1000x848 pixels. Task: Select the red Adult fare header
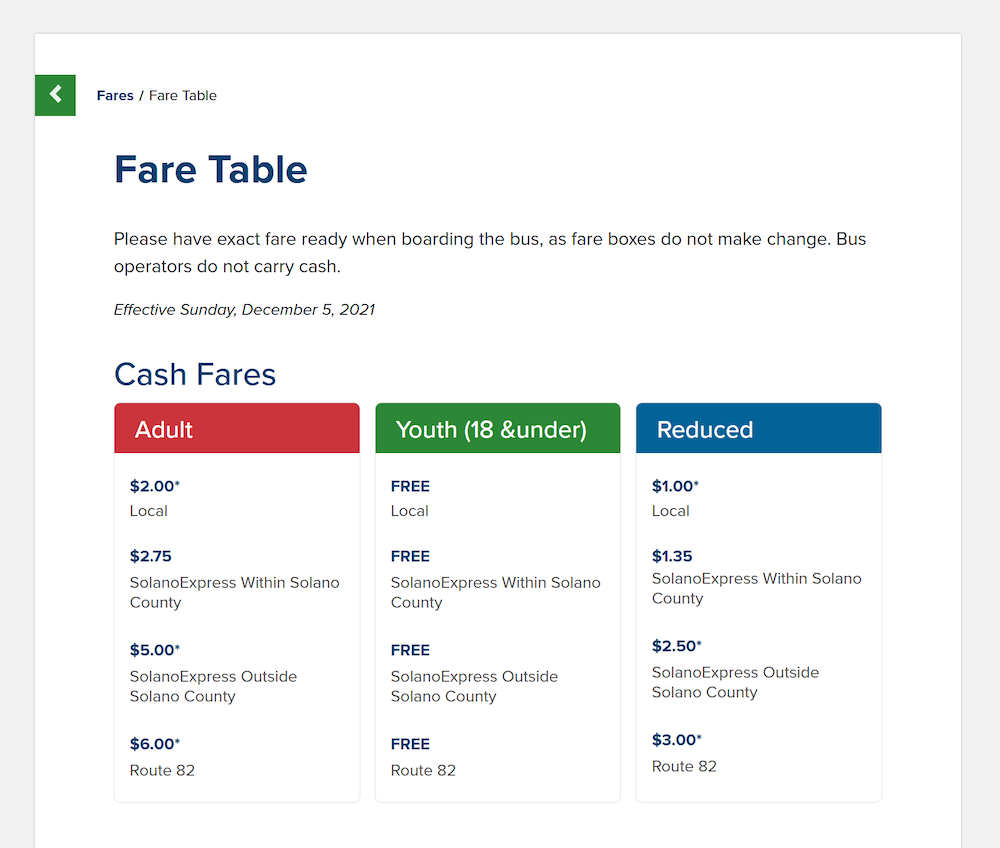coord(237,428)
